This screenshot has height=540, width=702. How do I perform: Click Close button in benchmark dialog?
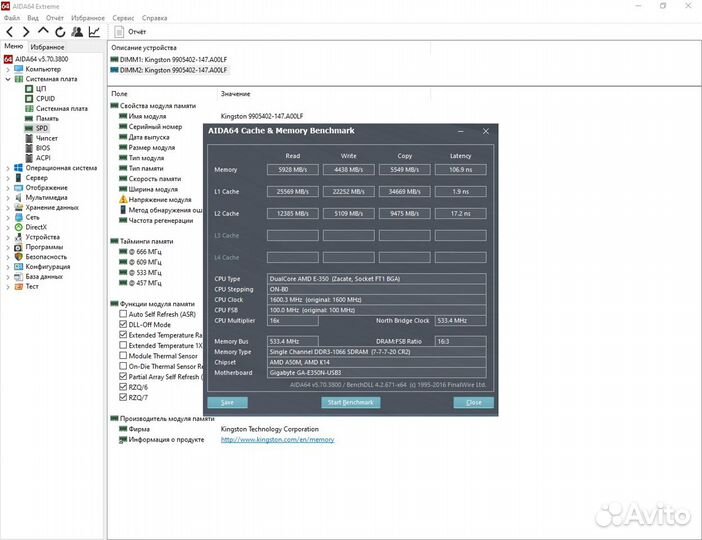coord(474,402)
